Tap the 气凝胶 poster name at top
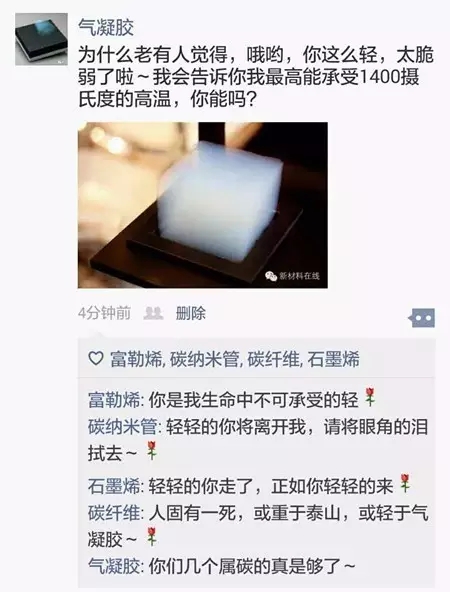The height and width of the screenshot is (592, 450). point(106,28)
